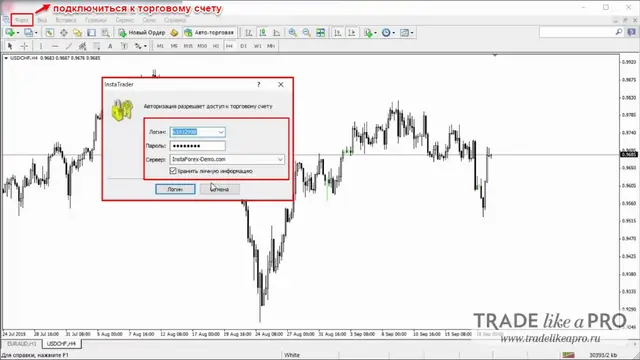Click the New Chart icon in the toolbar

[10, 33]
